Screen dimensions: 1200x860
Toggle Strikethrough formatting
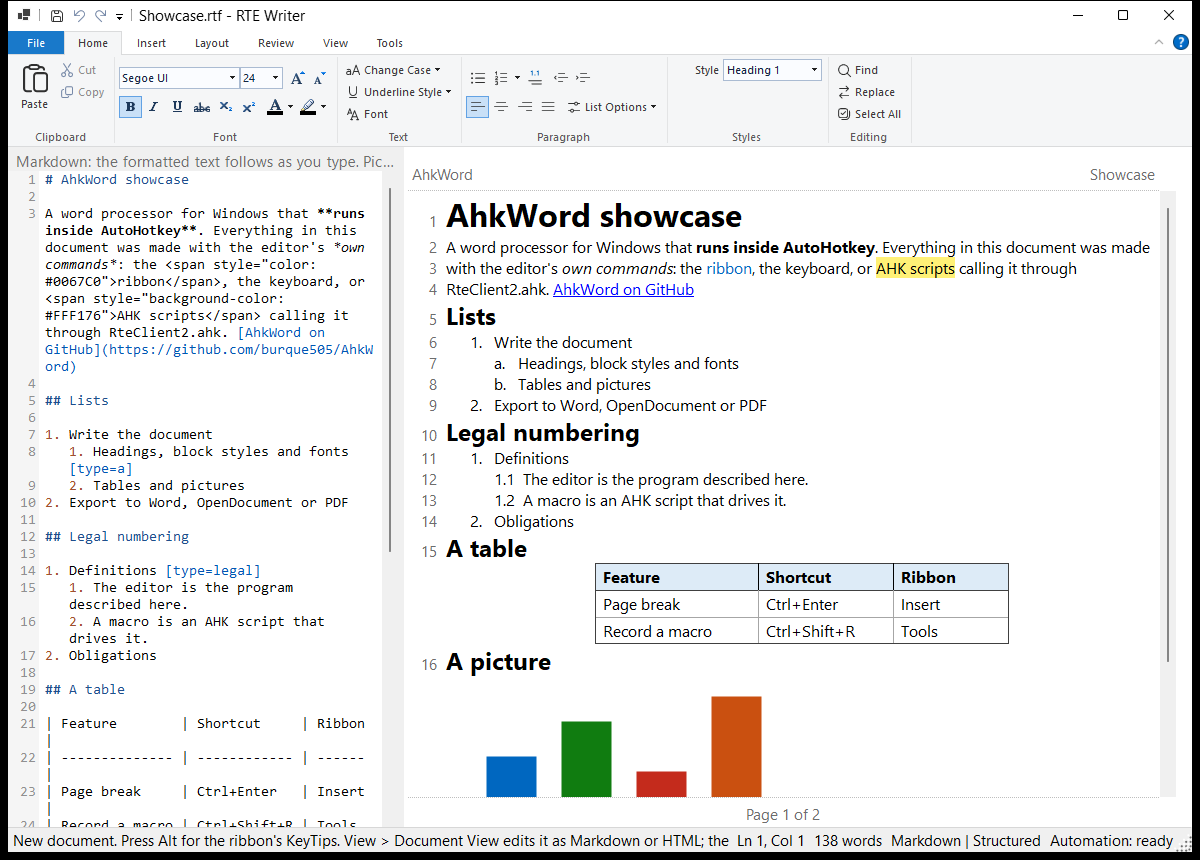202,107
